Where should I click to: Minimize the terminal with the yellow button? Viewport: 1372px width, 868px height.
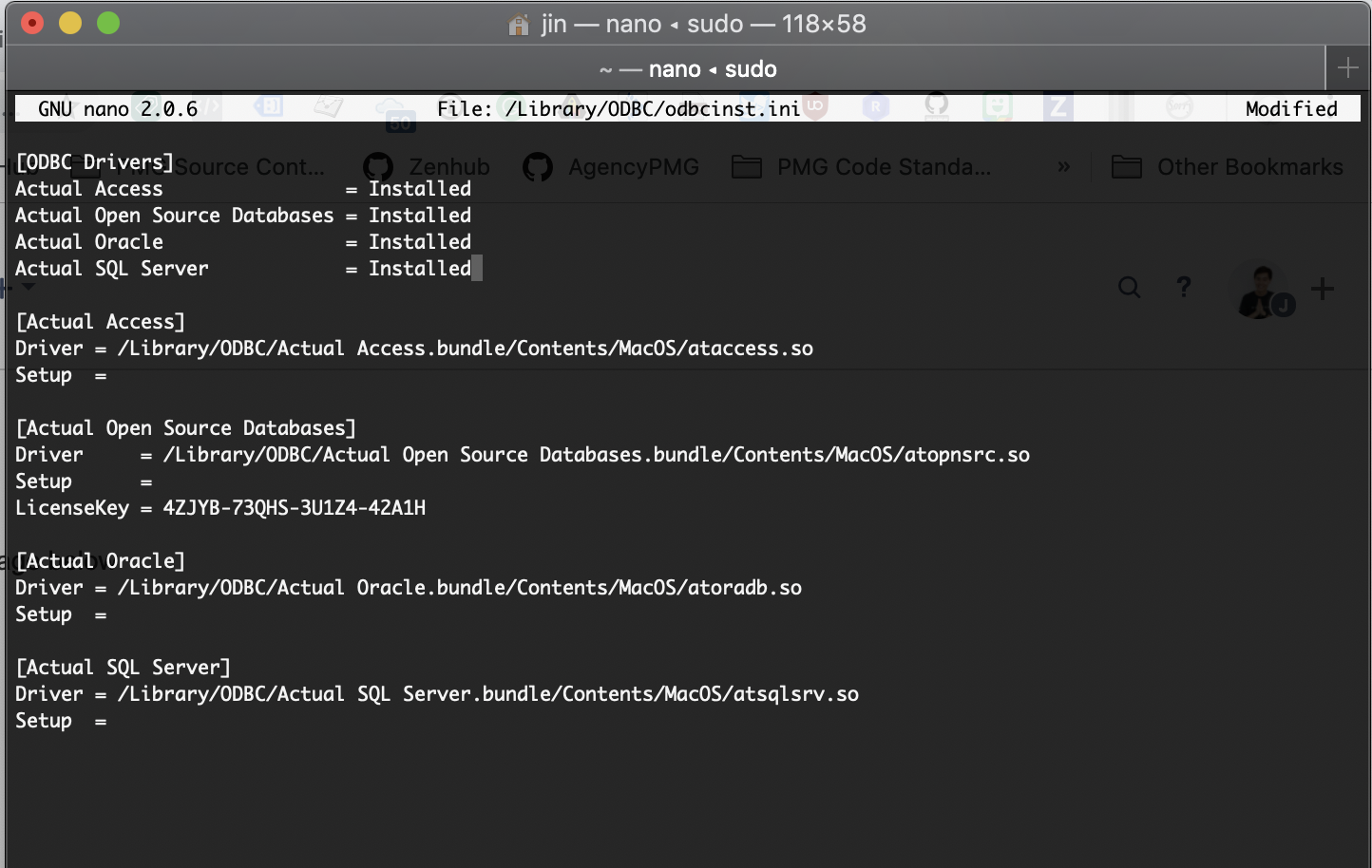[x=70, y=23]
